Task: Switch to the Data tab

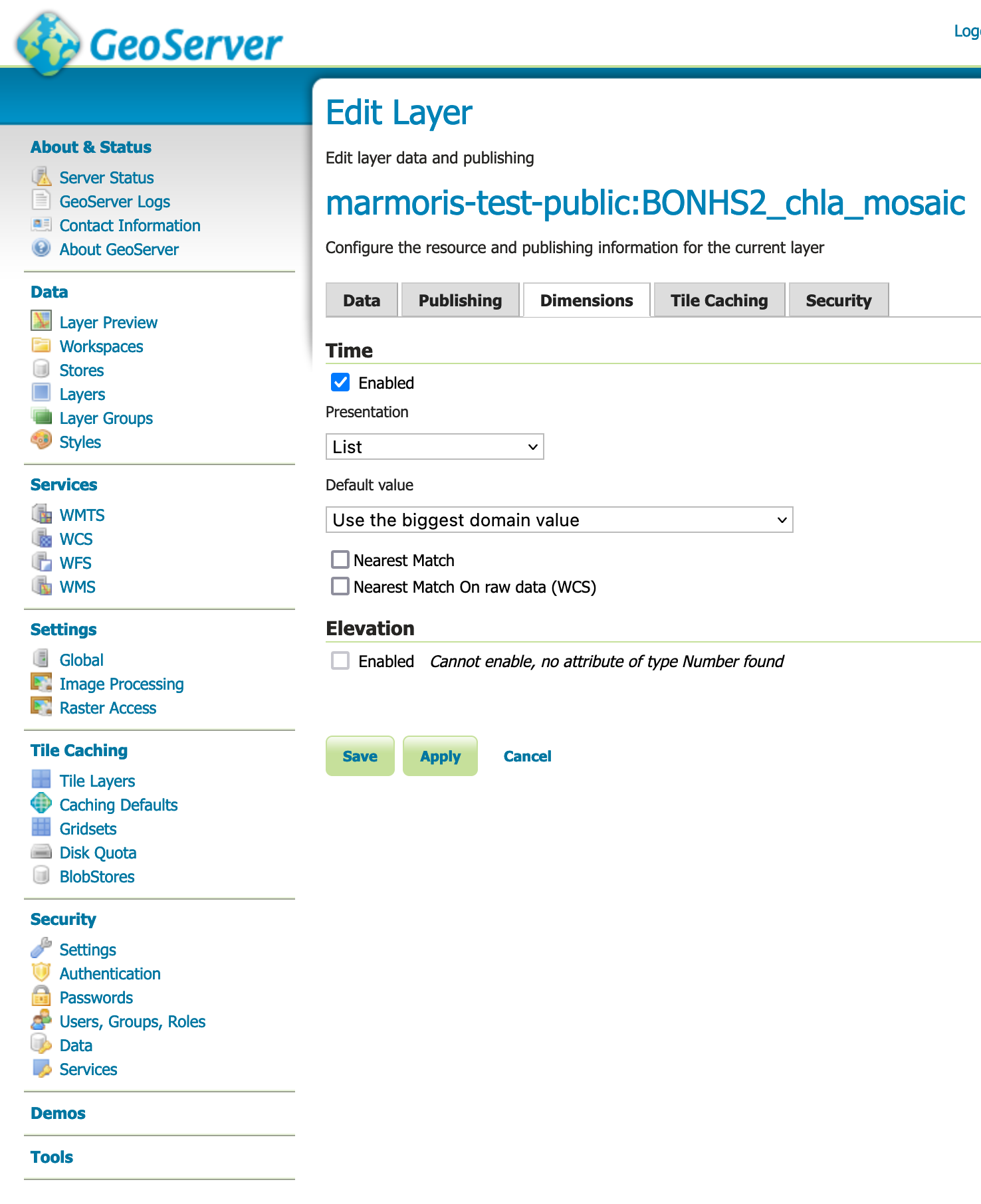Action: (x=362, y=300)
